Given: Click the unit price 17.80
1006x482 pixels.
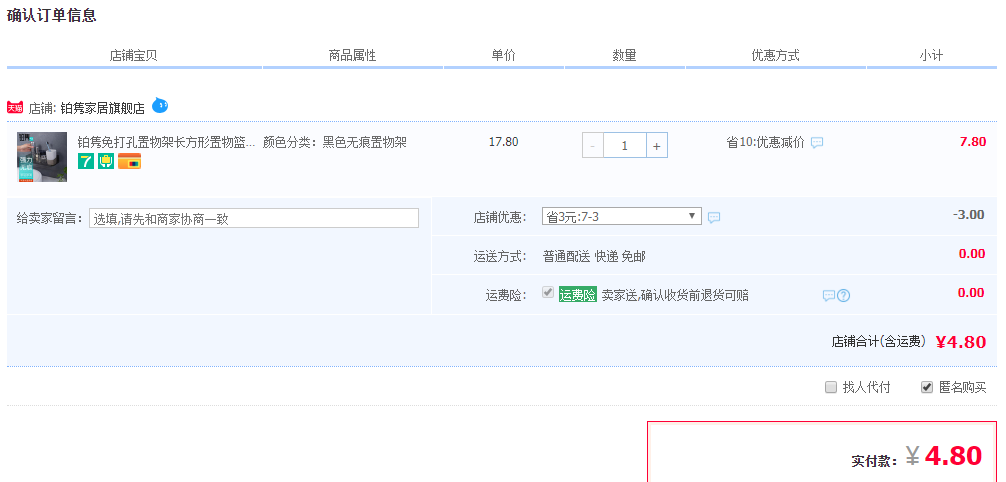Looking at the screenshot, I should tap(504, 142).
